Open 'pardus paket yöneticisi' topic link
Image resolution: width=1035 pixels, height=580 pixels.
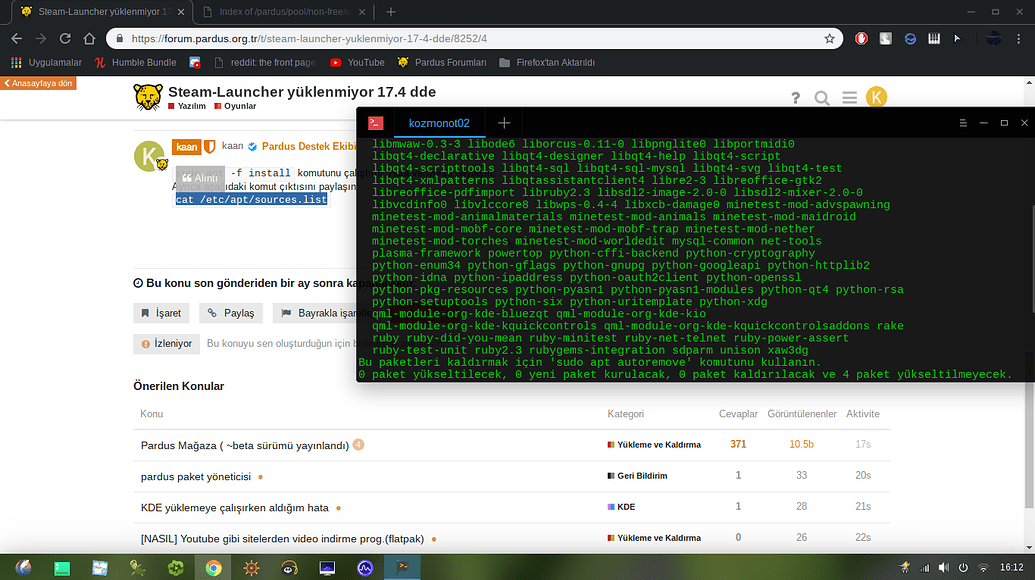click(x=196, y=476)
